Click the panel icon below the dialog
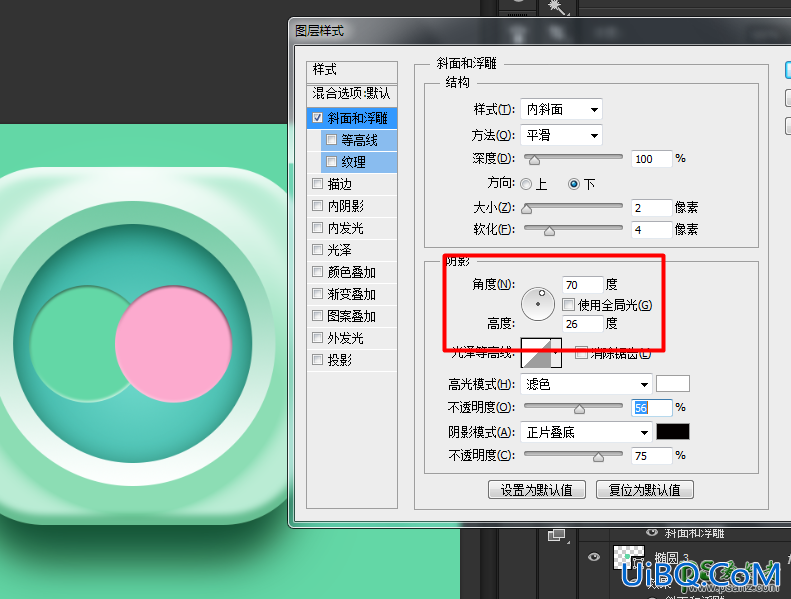The width and height of the screenshot is (791, 599). (557, 535)
